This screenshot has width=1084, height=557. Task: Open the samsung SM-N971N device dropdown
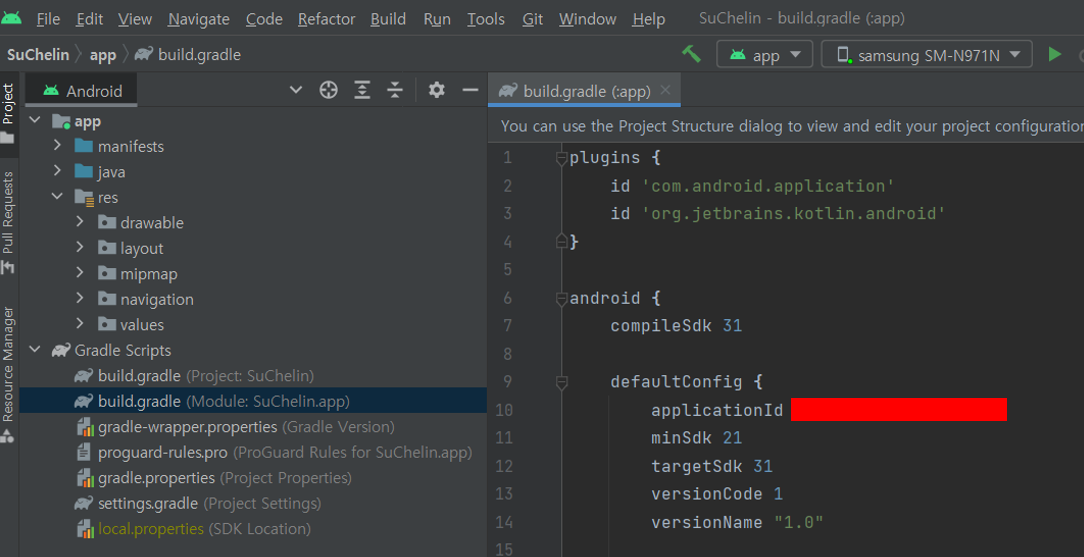926,55
